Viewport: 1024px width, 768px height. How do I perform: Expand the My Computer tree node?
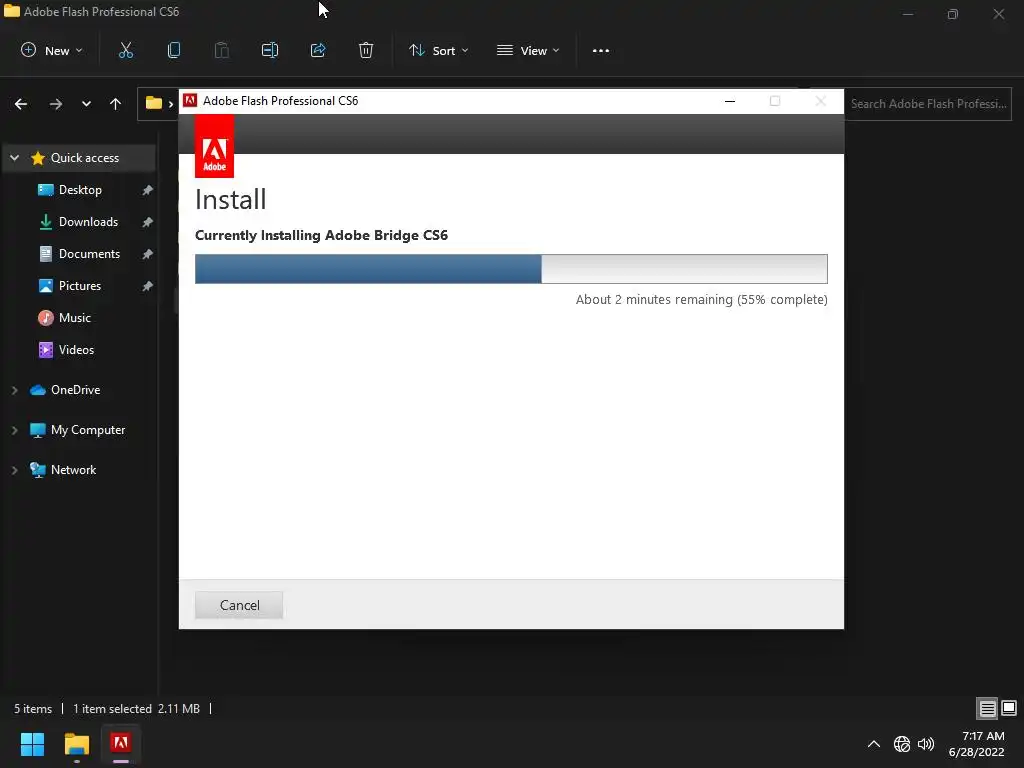click(14, 430)
